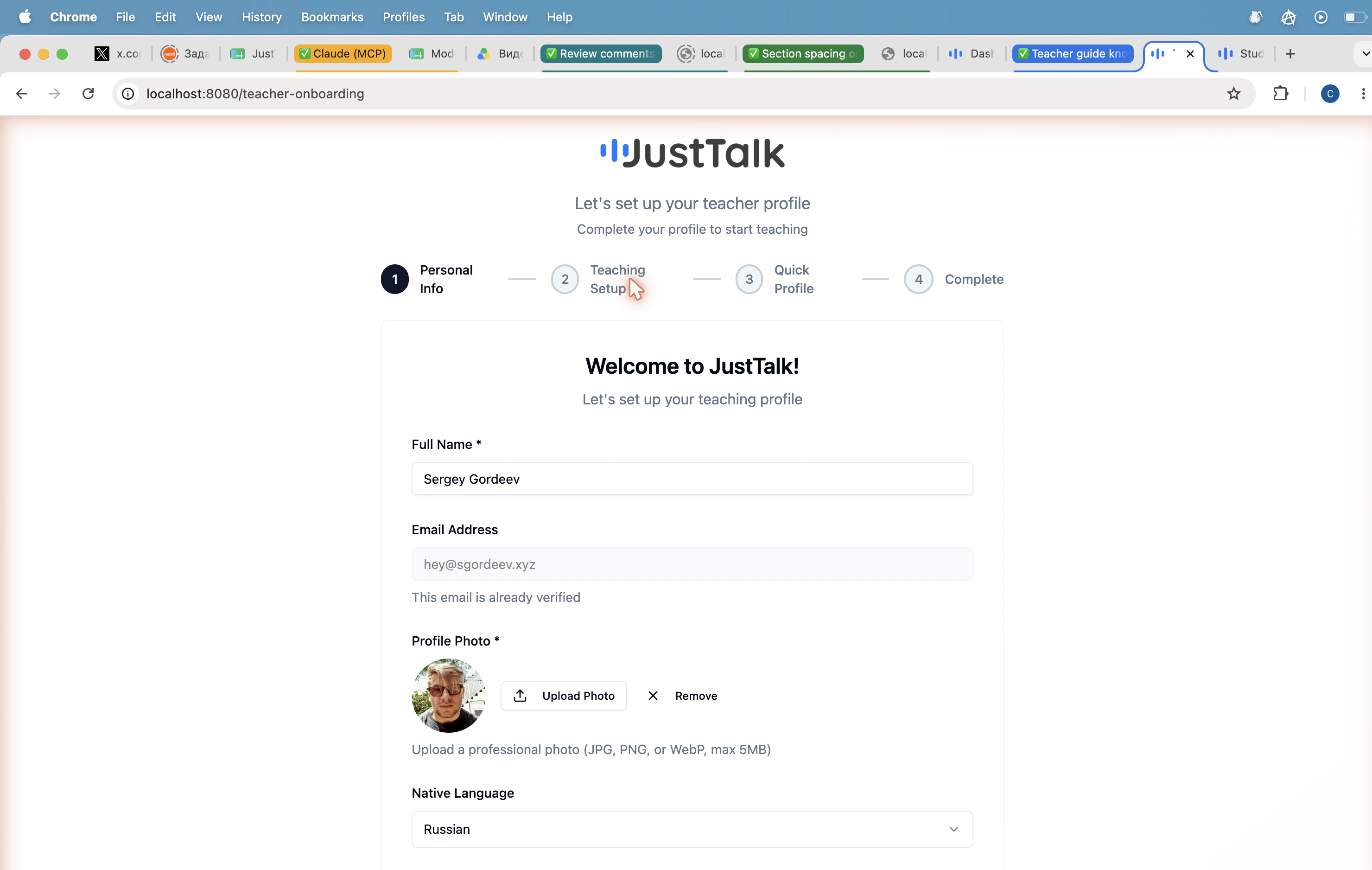Open the Bookmarks menu

coord(332,17)
